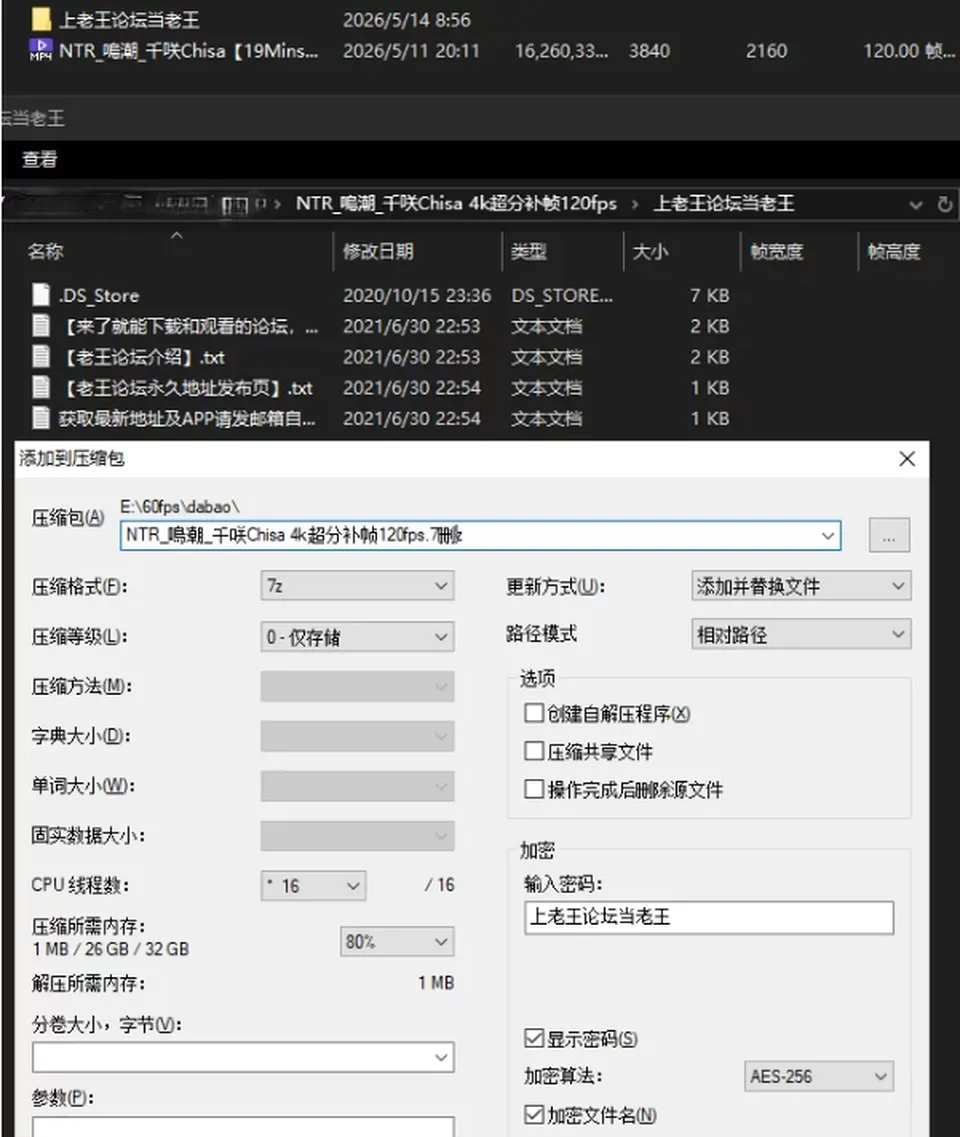Click the .DS_Store file icon
This screenshot has width=960, height=1137.
[41, 295]
